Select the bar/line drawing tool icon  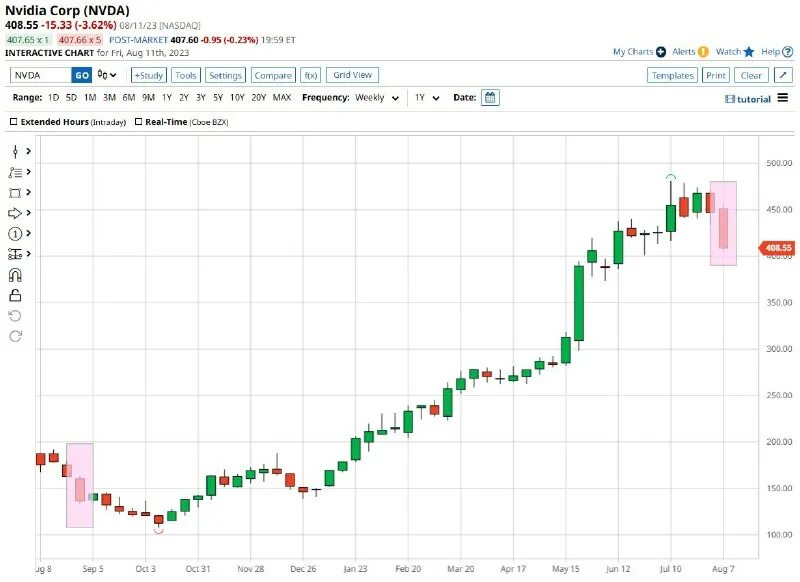coord(15,151)
